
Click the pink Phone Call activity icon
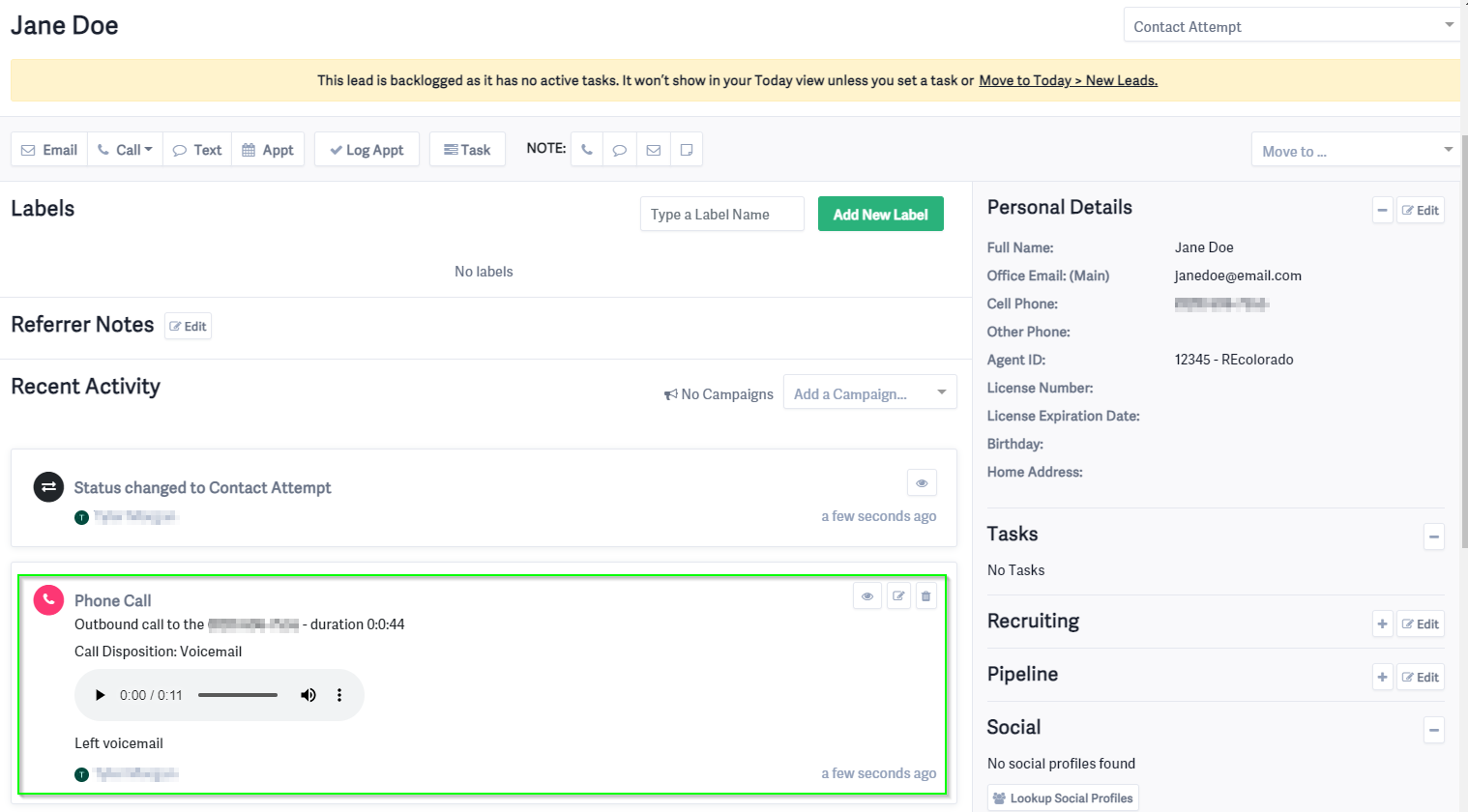tap(48, 600)
